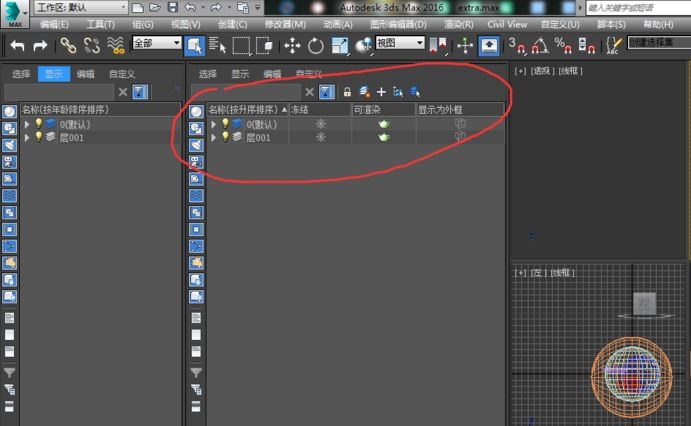Expand 0(默认) layer in right explorer
The height and width of the screenshot is (426, 691).
[214, 125]
